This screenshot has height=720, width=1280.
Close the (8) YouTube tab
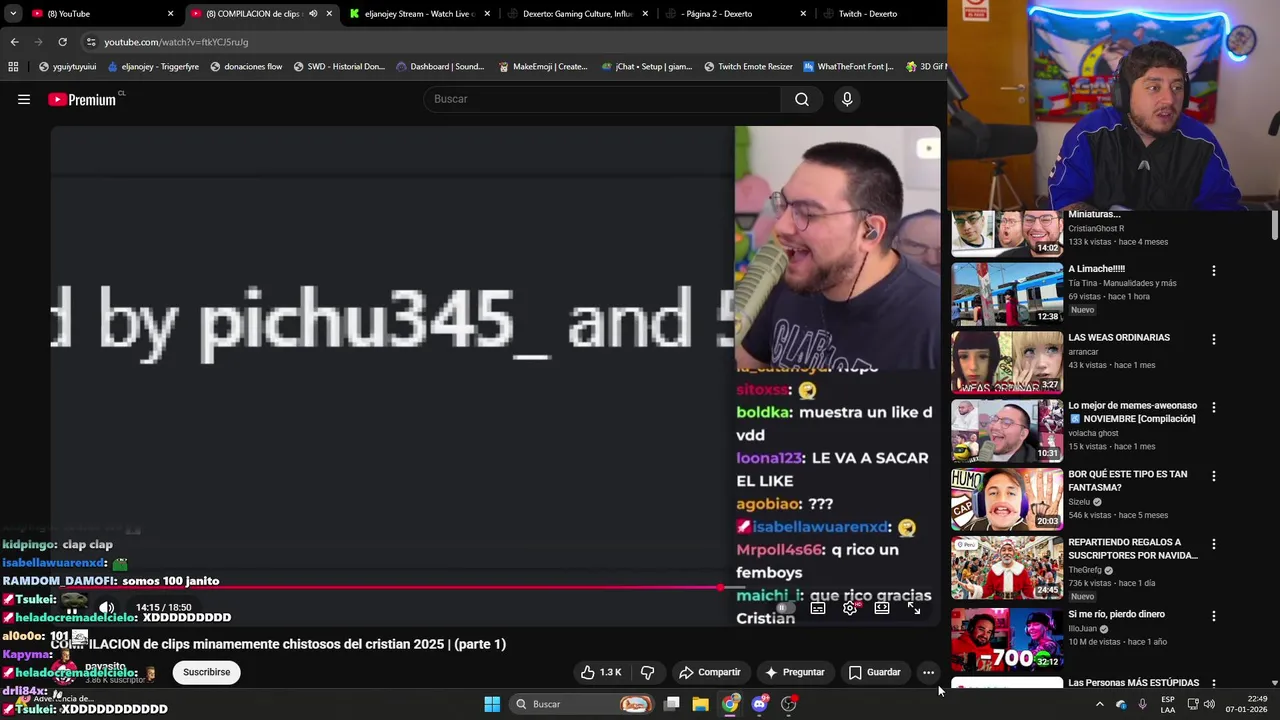tap(170, 14)
